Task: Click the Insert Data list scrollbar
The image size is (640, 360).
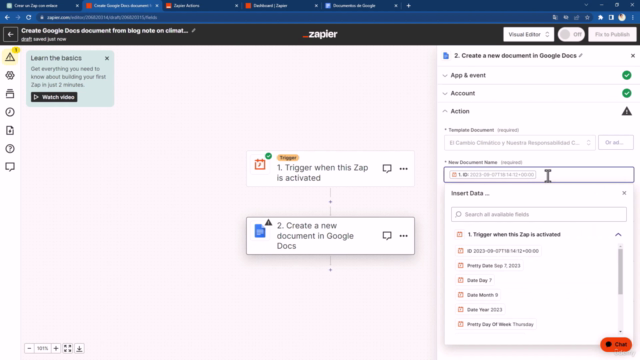Action: [620, 271]
